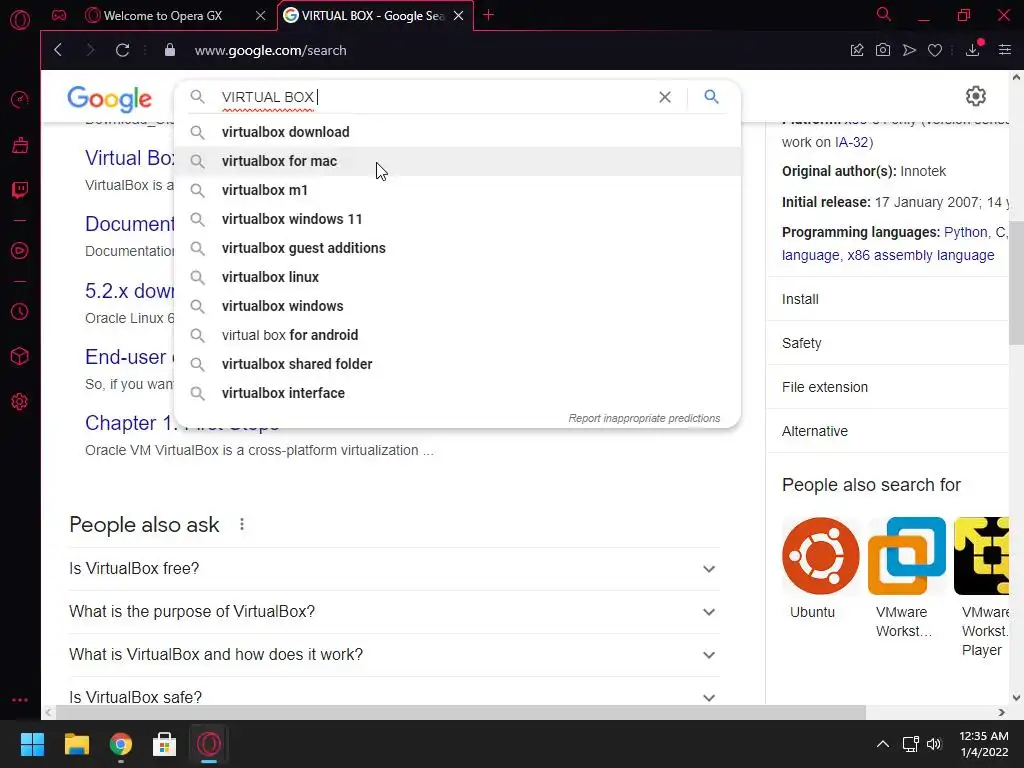The width and height of the screenshot is (1024, 768).
Task: Expand question Is VirtualBox safe?
Action: pyautogui.click(x=394, y=692)
